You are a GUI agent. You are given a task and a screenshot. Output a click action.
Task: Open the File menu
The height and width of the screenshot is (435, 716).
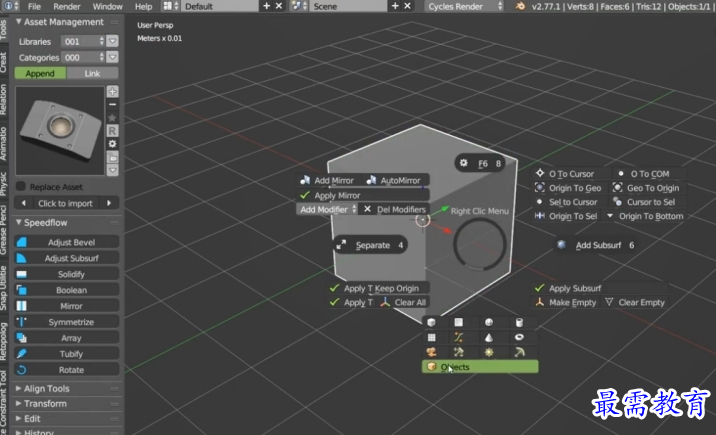coord(34,6)
